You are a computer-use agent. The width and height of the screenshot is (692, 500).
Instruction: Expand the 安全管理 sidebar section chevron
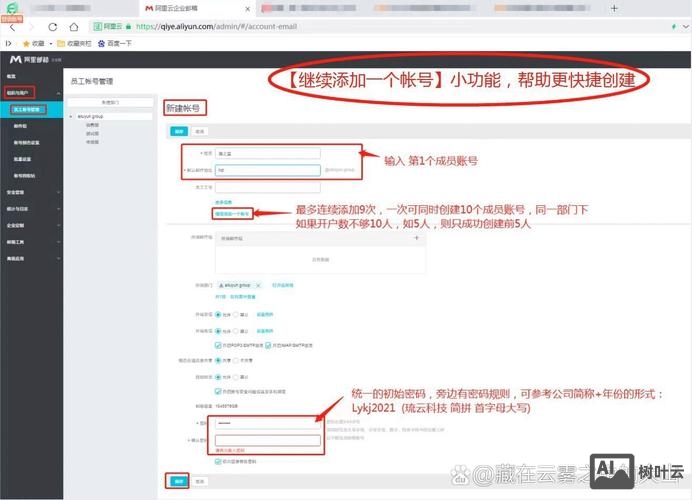58,192
